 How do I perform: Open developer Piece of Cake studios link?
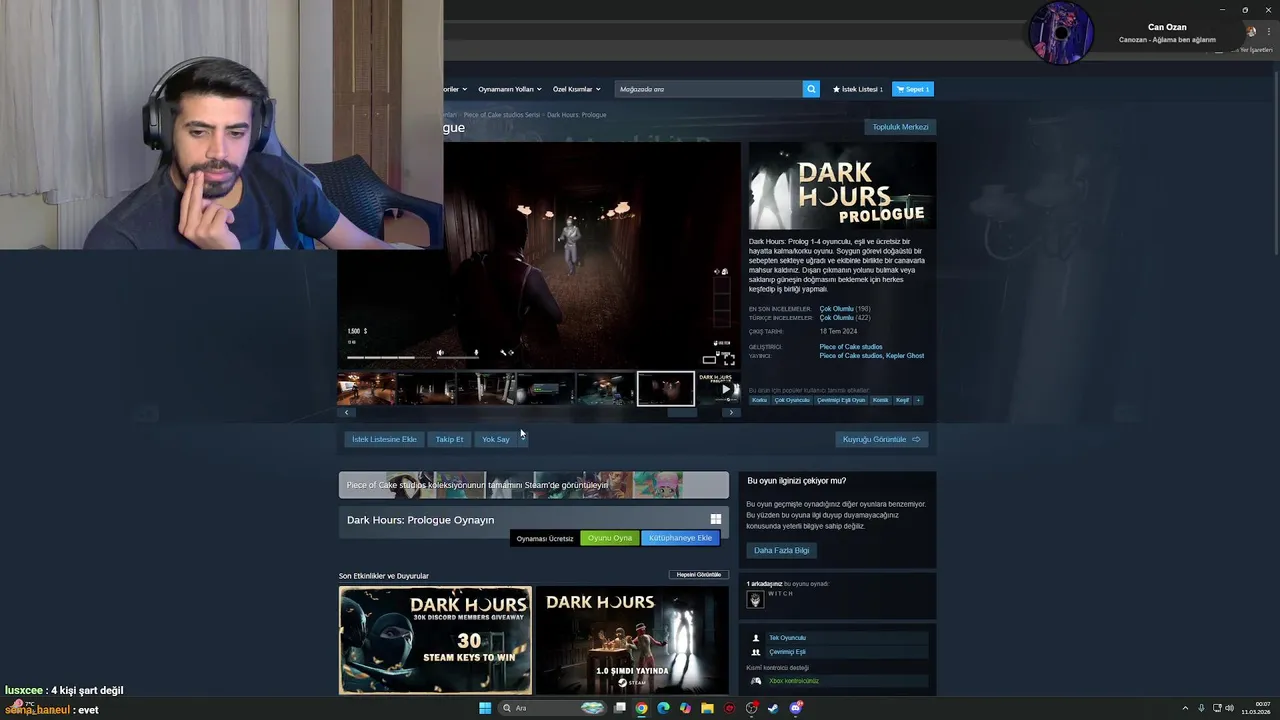pyautogui.click(x=850, y=347)
